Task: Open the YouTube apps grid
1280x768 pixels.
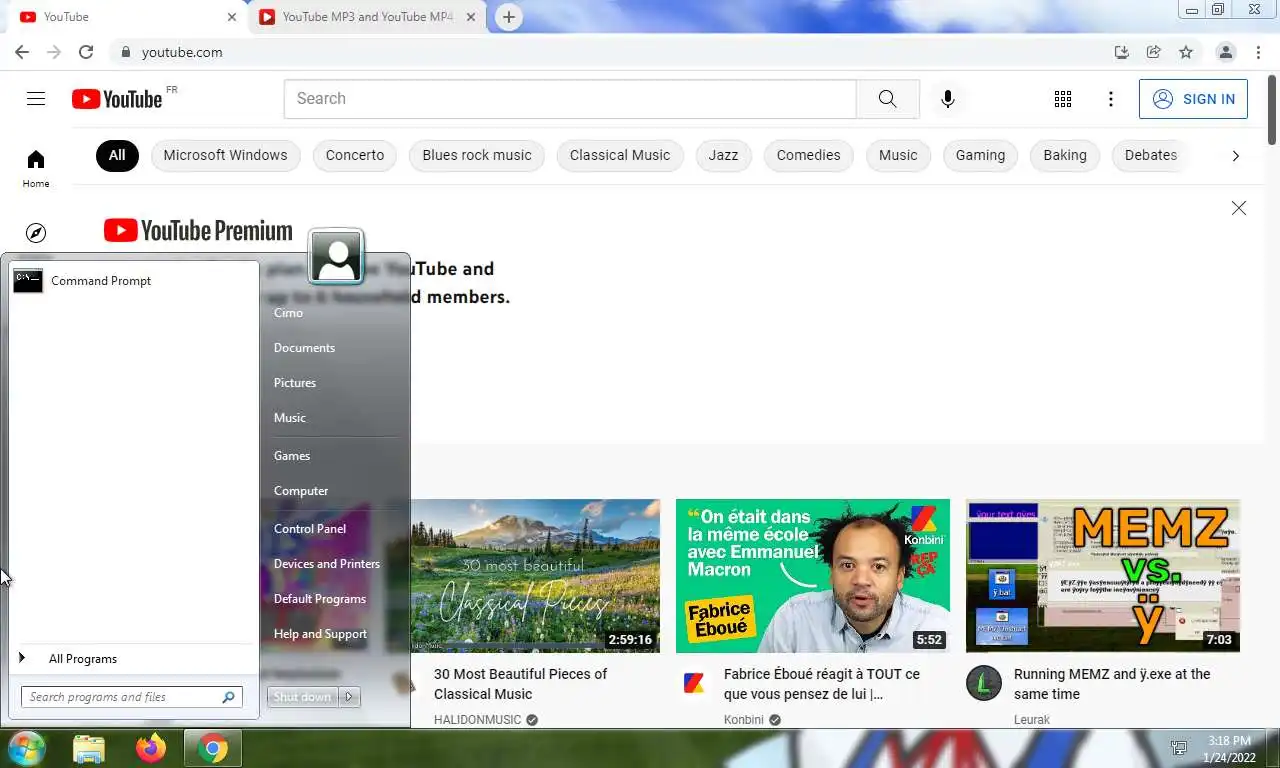Action: (1063, 99)
